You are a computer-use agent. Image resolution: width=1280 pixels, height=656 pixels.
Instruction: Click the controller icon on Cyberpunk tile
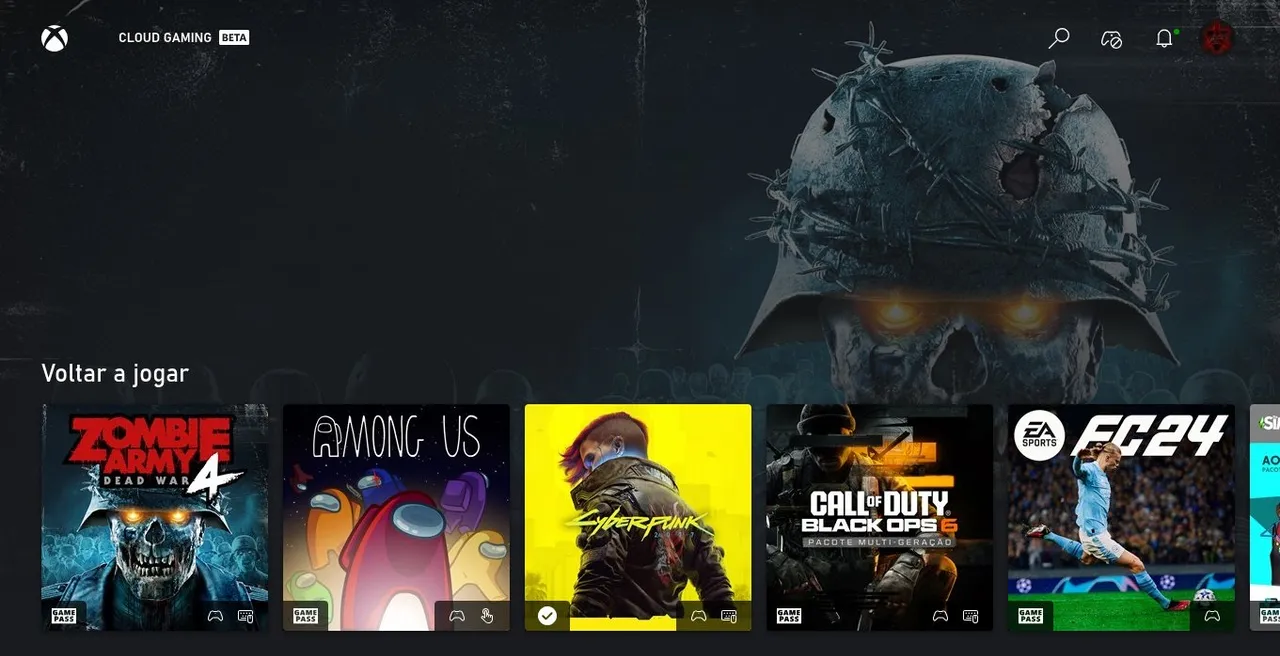pos(698,616)
